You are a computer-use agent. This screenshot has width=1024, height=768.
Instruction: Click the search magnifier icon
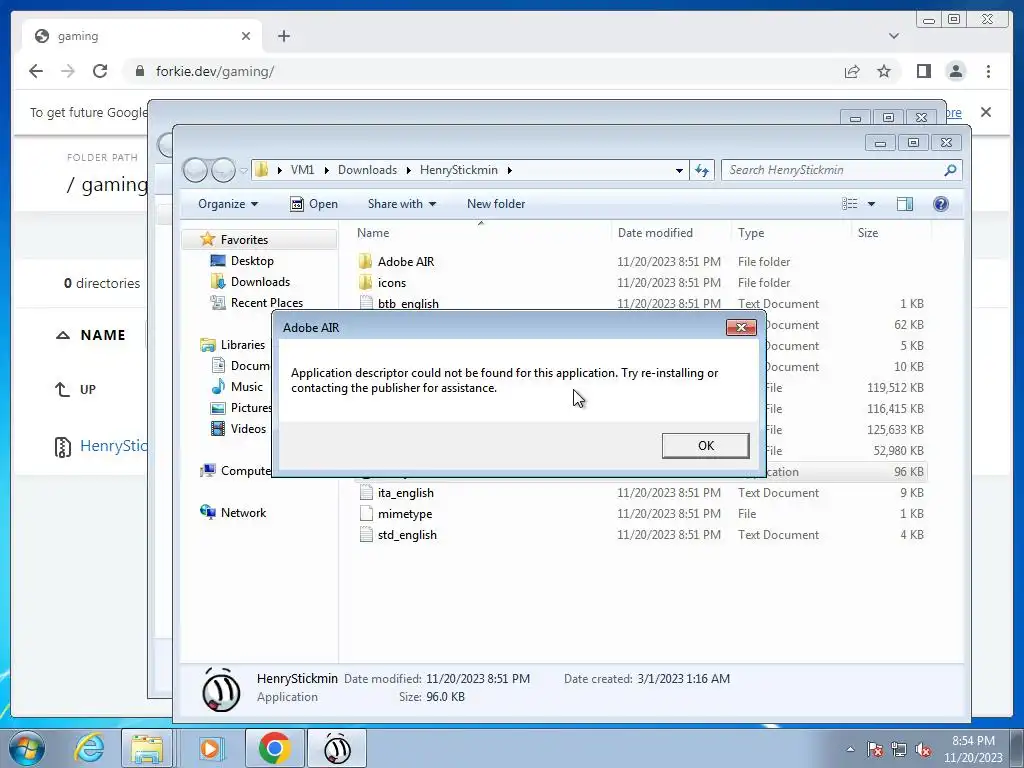(x=950, y=170)
